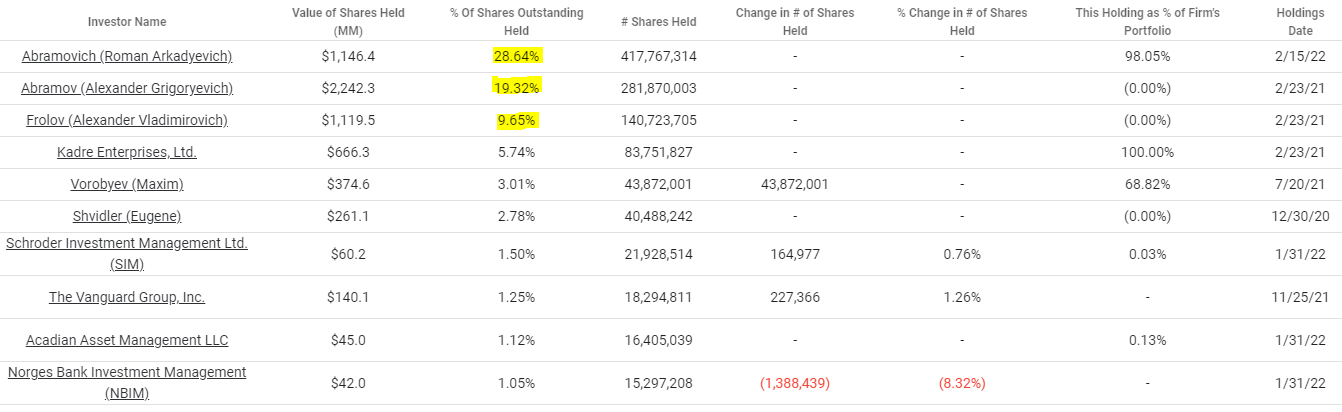Click % Of Shares Outstanding Held header
Viewport: 1342px width, 412px height.
[x=517, y=22]
